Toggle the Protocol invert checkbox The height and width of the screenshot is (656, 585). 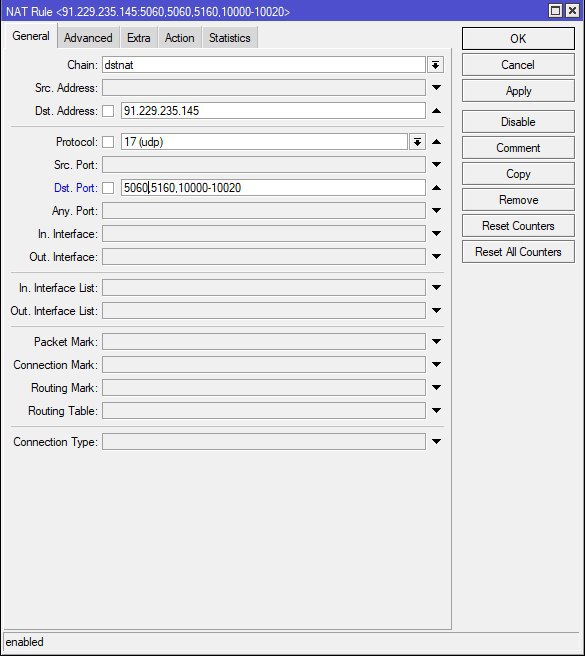(x=108, y=142)
